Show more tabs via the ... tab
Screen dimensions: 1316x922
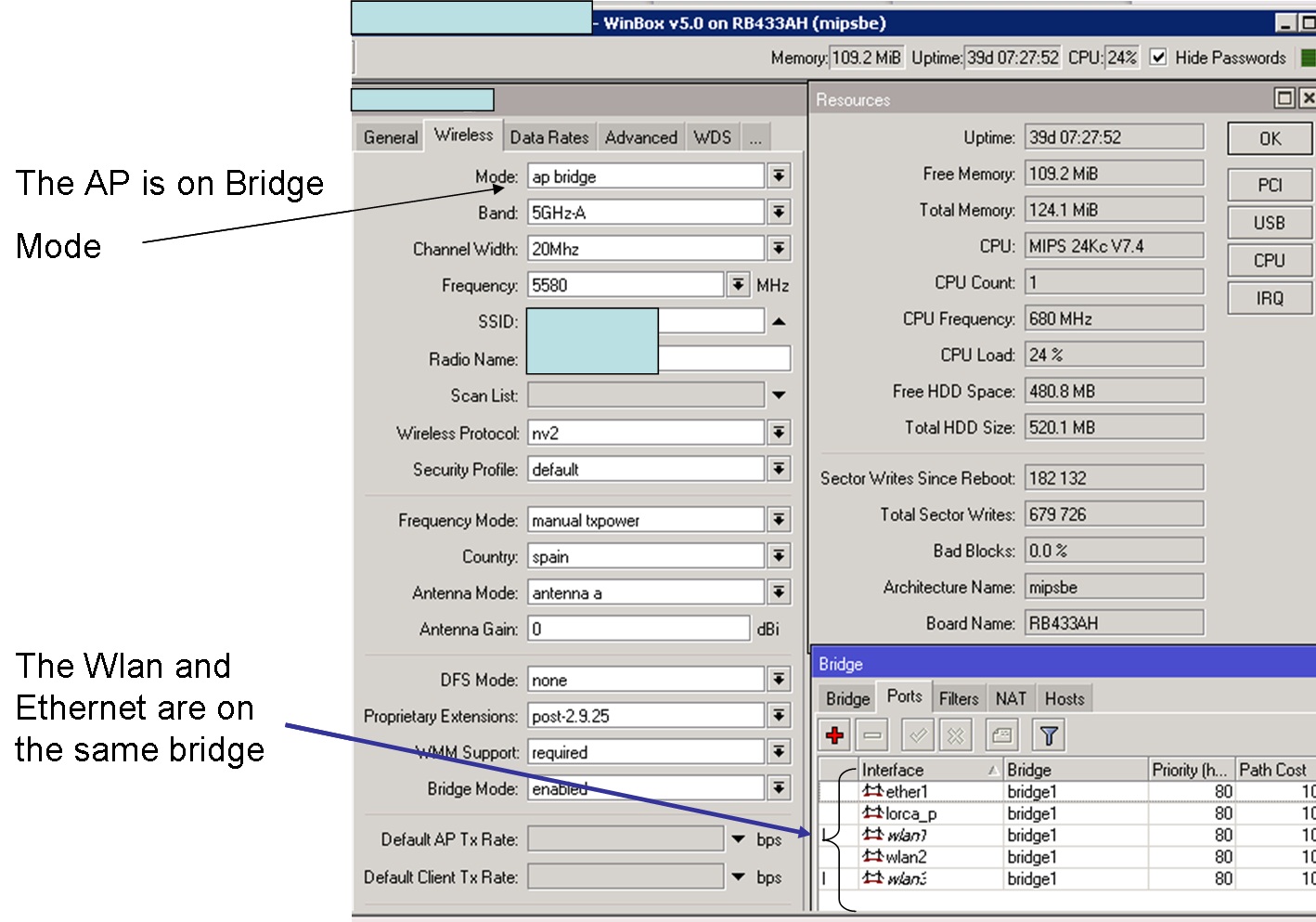(x=755, y=137)
